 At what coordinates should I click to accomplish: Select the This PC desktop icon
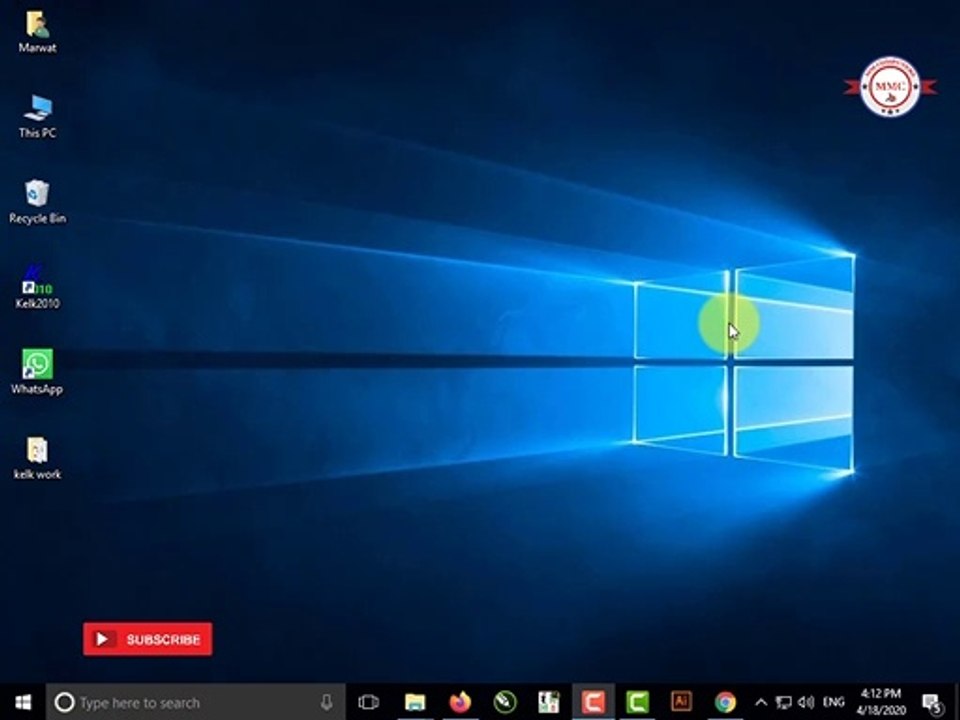coord(37,116)
